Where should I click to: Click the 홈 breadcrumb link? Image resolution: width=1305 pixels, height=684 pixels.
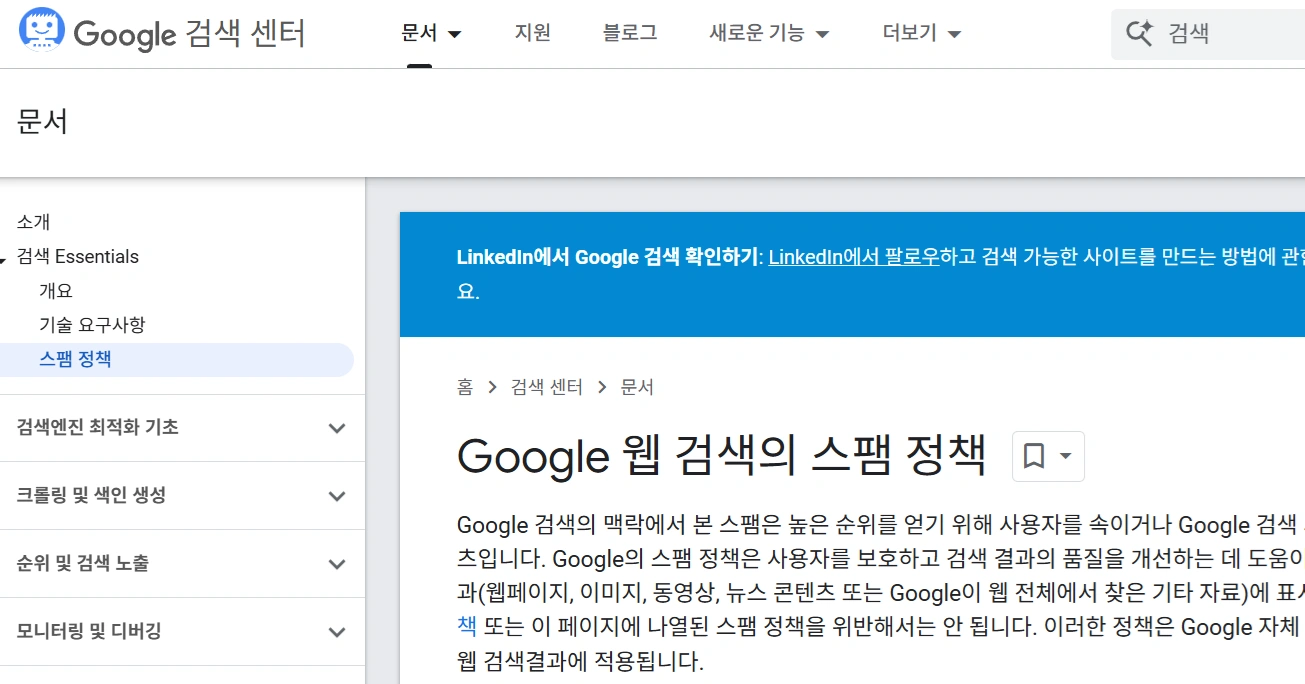pos(465,387)
